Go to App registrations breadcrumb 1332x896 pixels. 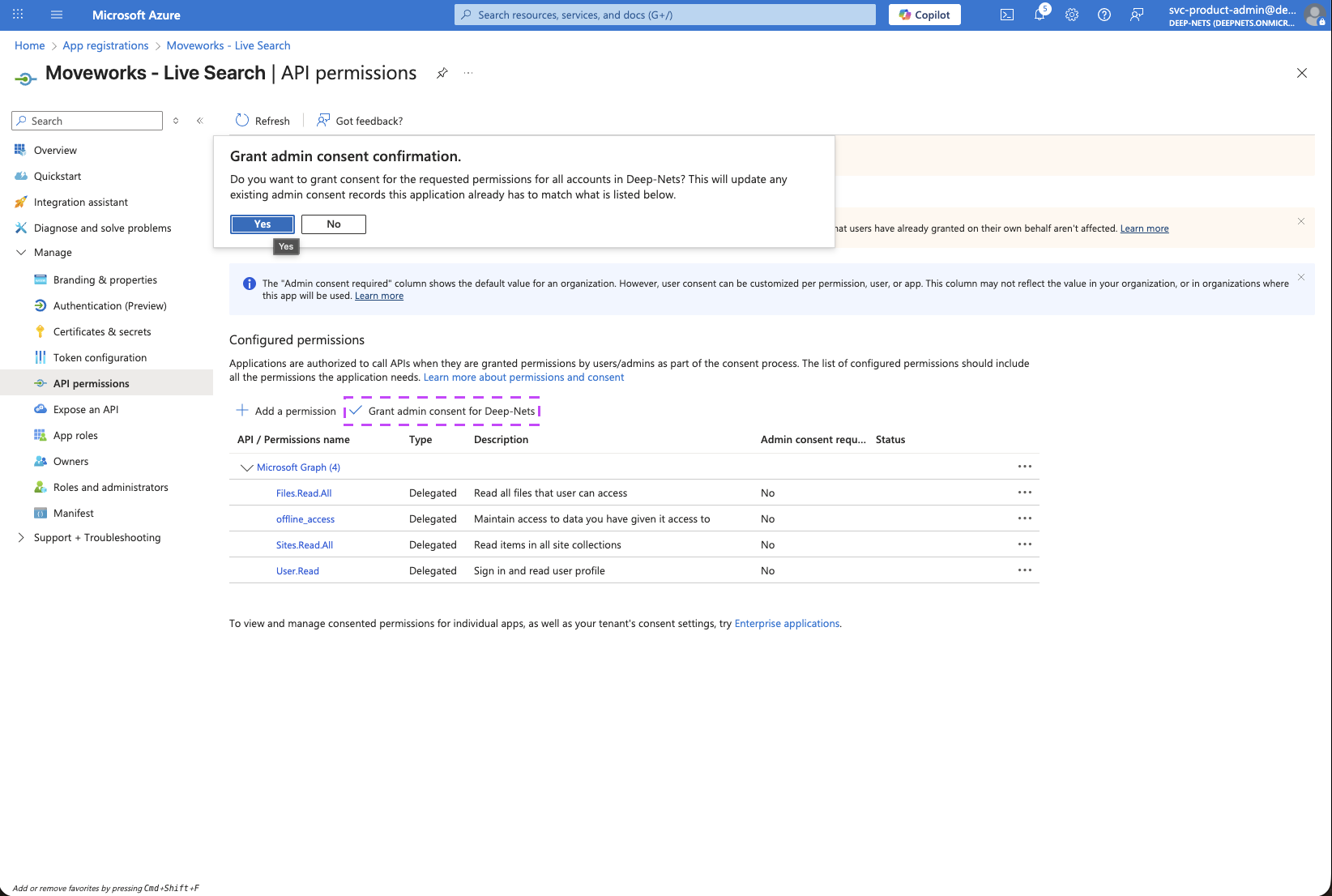click(106, 45)
